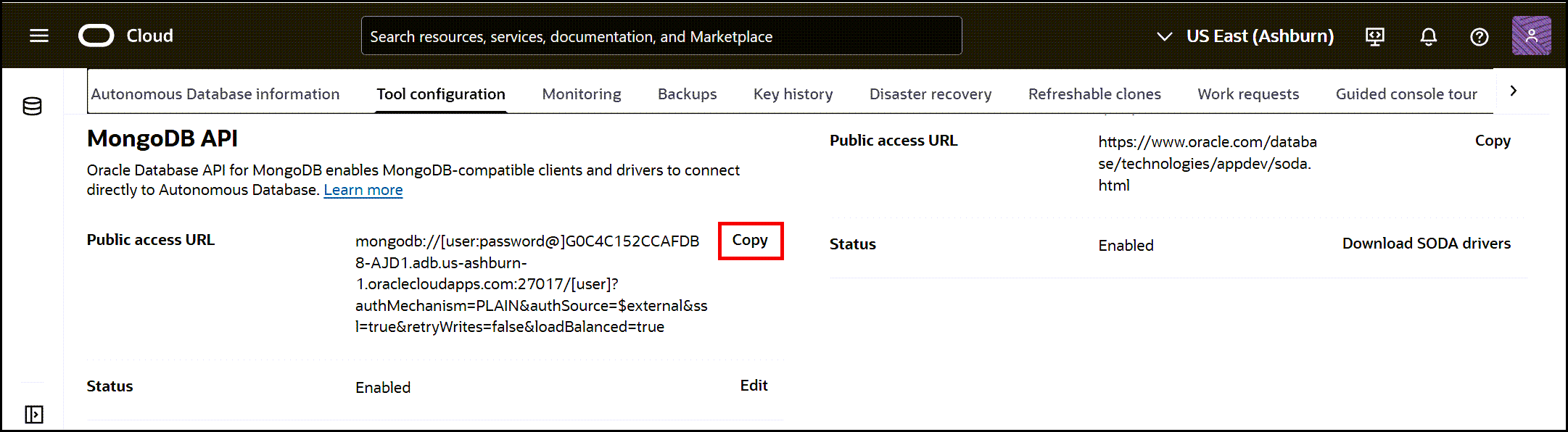Viewport: 1568px width, 432px height.
Task: Open the notifications bell
Action: pyautogui.click(x=1429, y=36)
